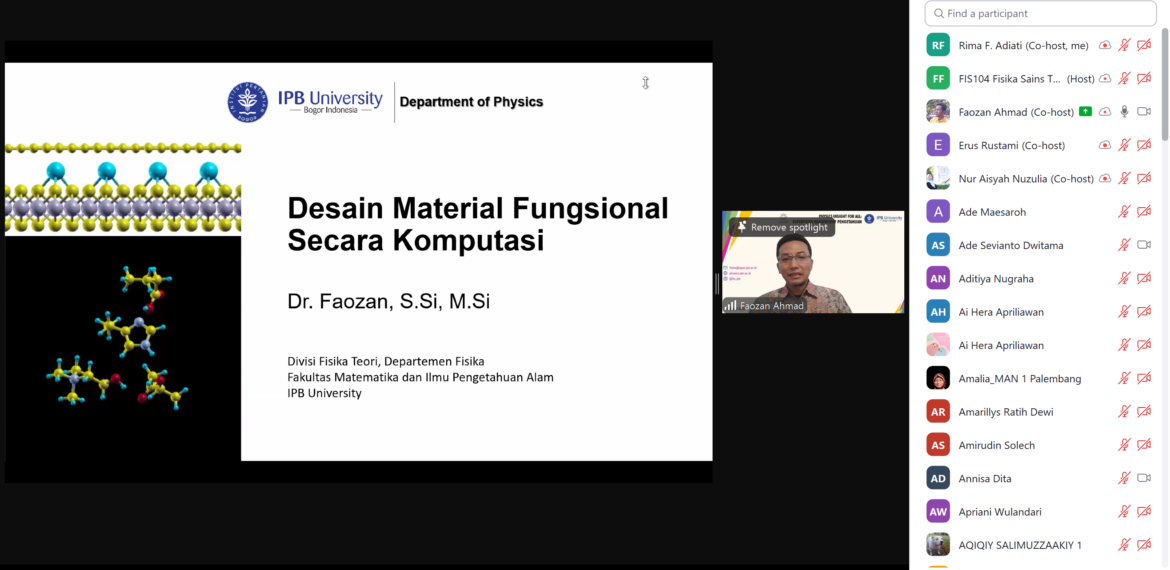Viewport: 1170px width, 570px height.
Task: Click the divider handle left of the speaker video
Action: tap(717, 284)
